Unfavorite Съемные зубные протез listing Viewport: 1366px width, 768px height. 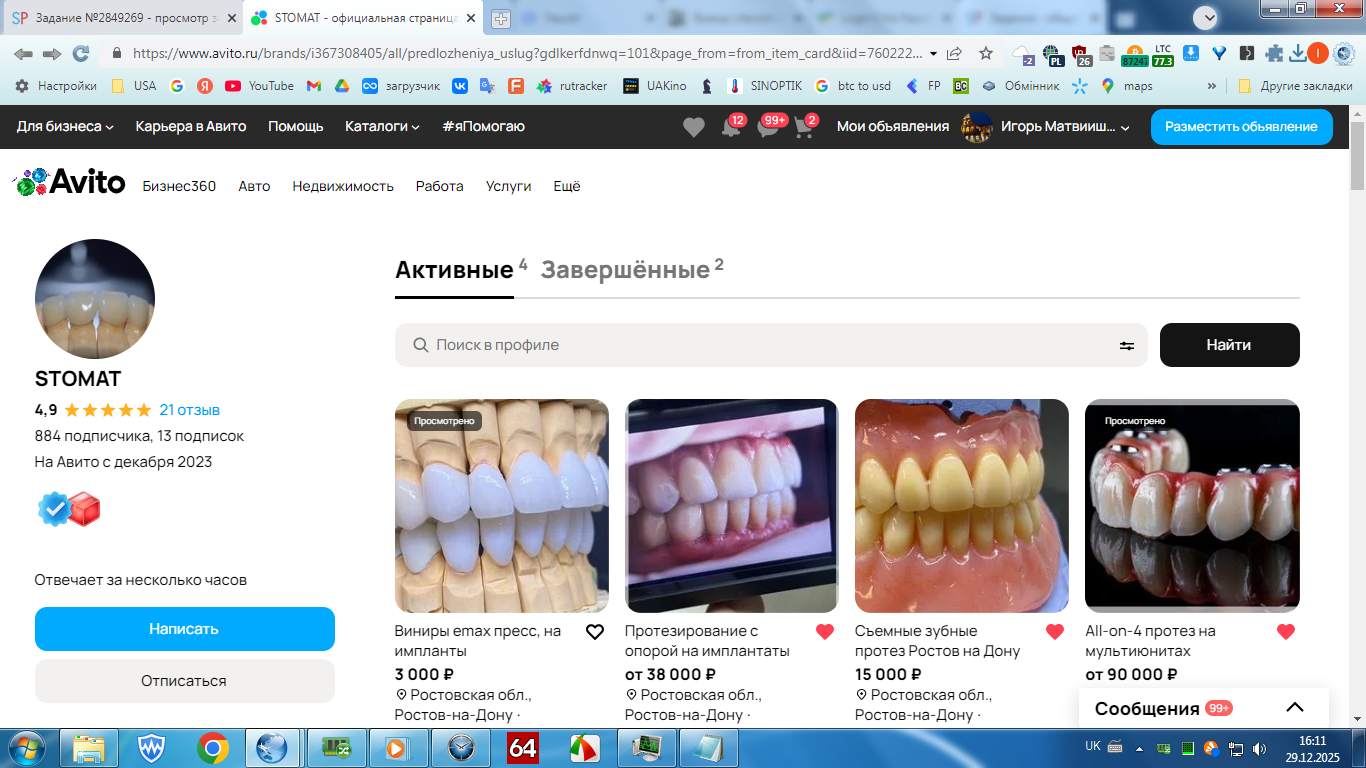coord(1055,632)
